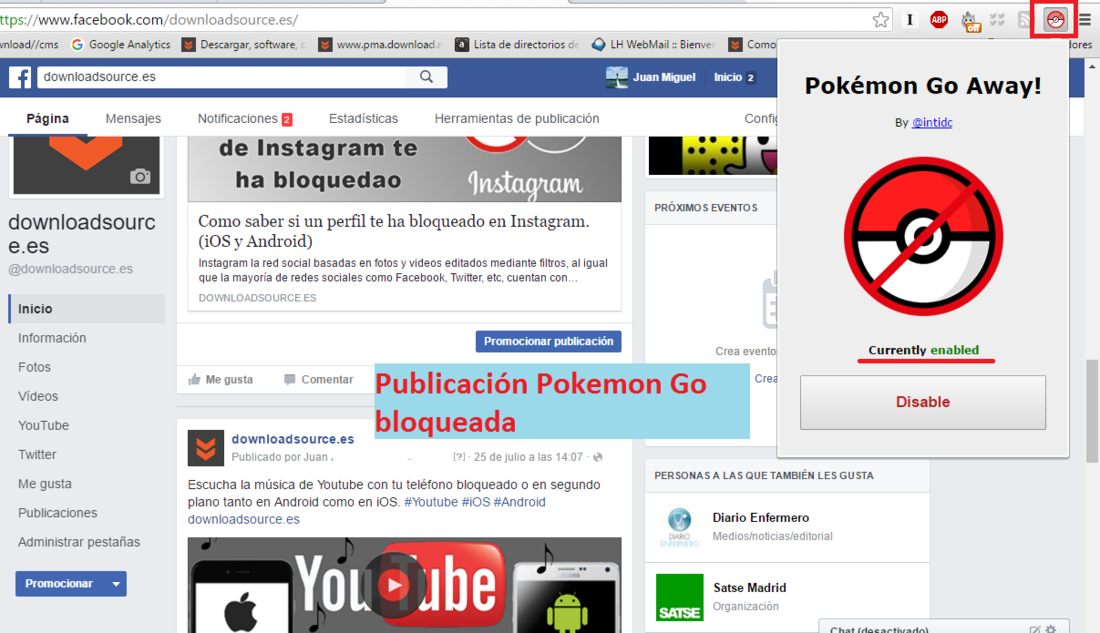Open Fotos in the sidebar
The width and height of the screenshot is (1100, 633).
coord(34,367)
